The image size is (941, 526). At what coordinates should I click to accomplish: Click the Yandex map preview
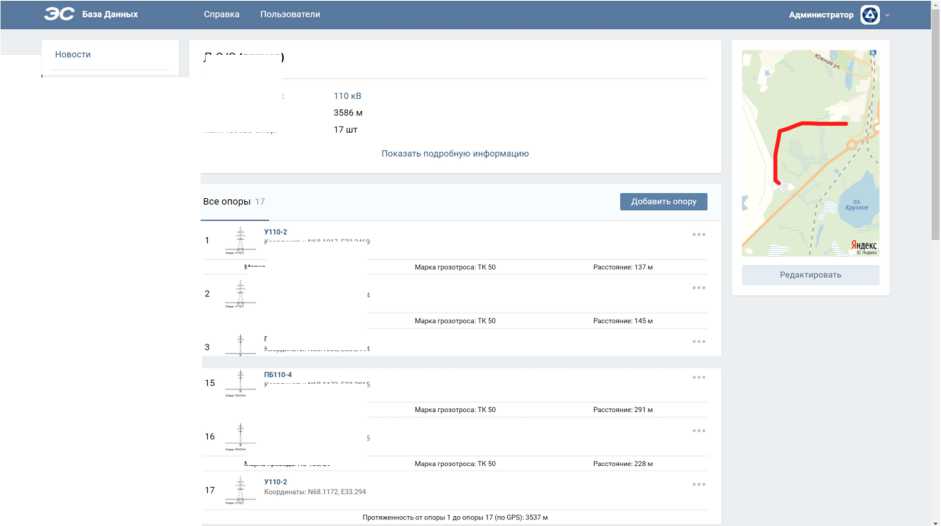pyautogui.click(x=810, y=153)
